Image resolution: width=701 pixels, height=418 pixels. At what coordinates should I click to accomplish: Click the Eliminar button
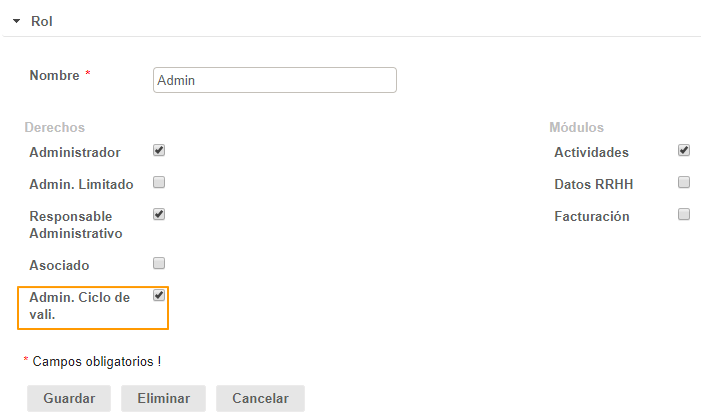[x=163, y=398]
